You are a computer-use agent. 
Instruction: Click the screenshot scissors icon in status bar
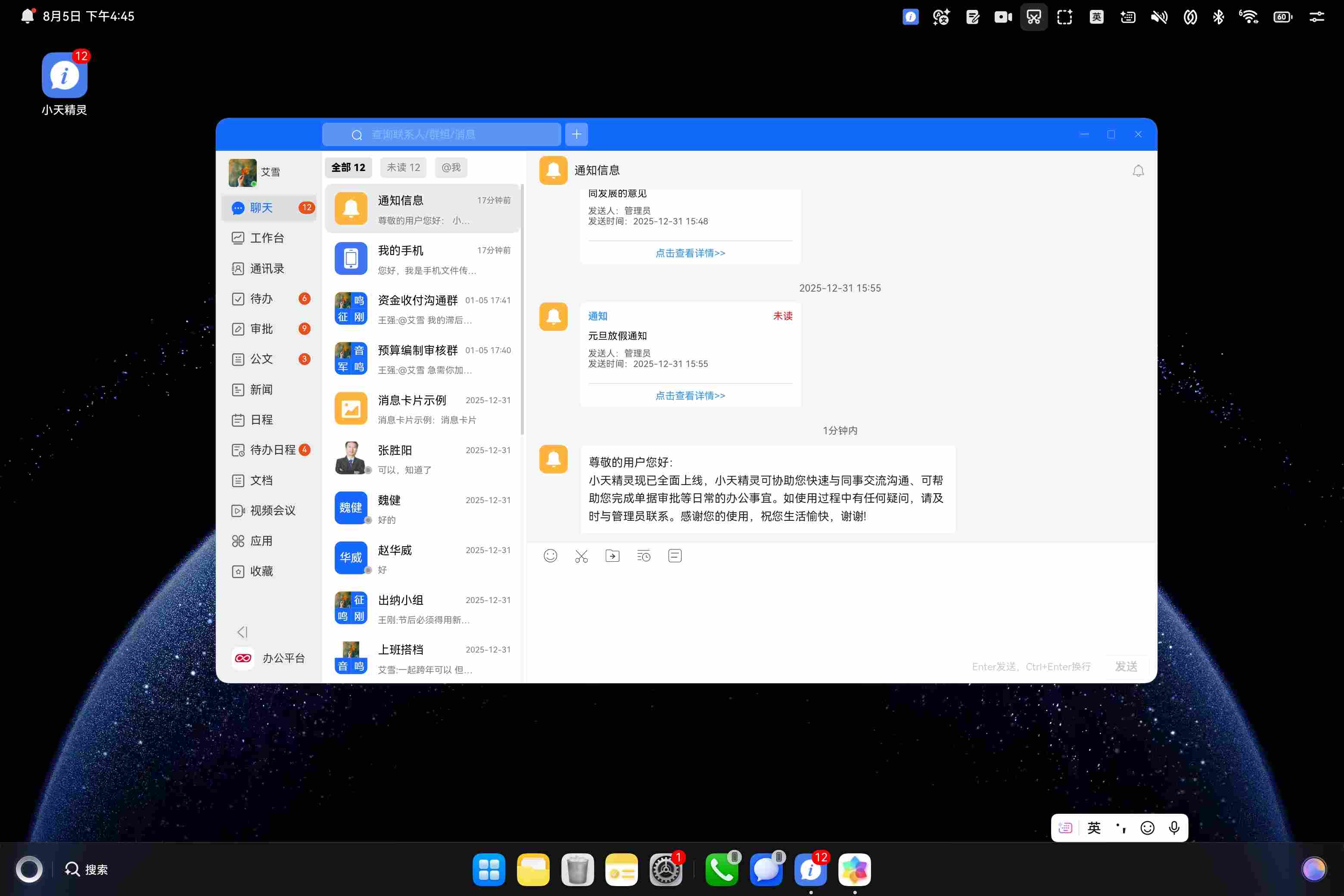(1034, 16)
